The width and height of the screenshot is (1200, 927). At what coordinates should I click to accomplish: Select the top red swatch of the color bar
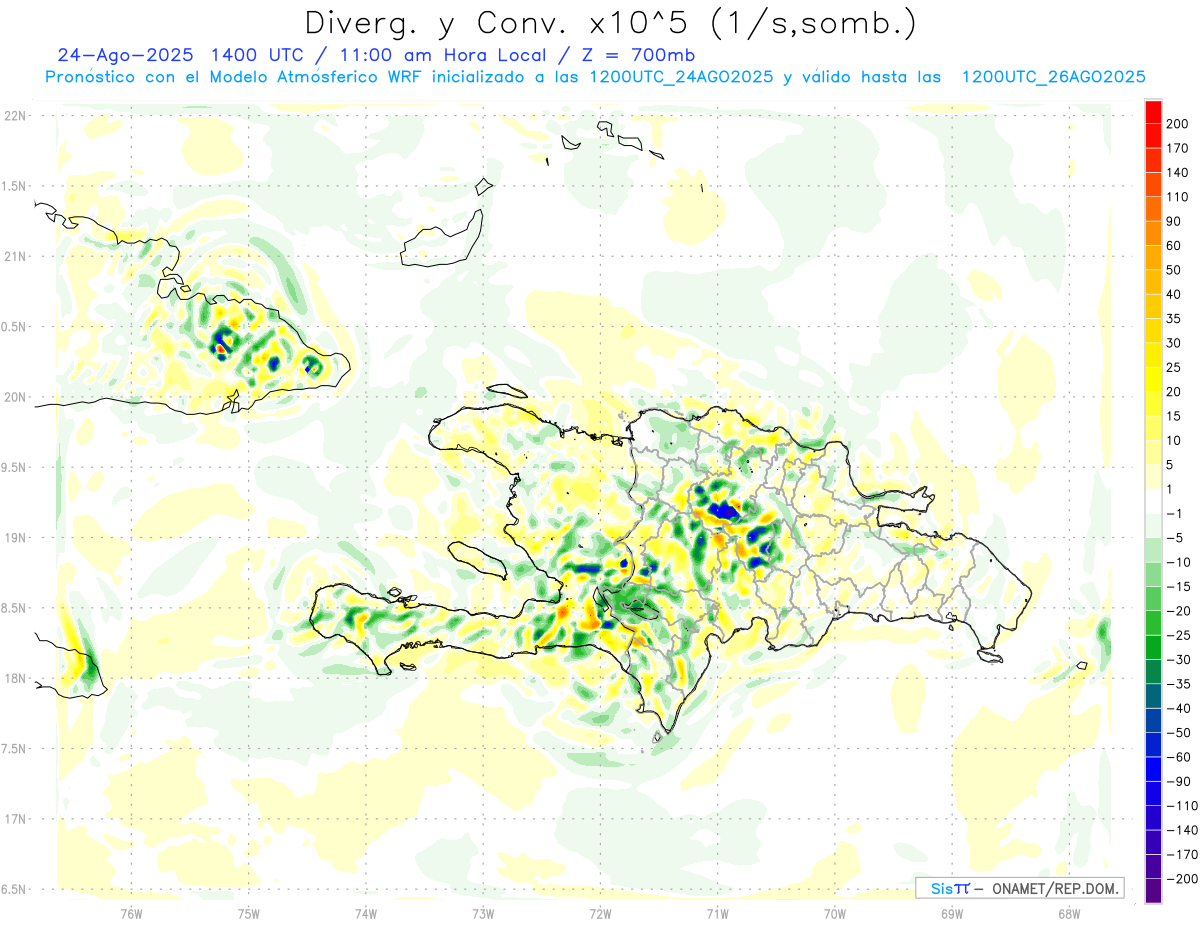pyautogui.click(x=1153, y=111)
